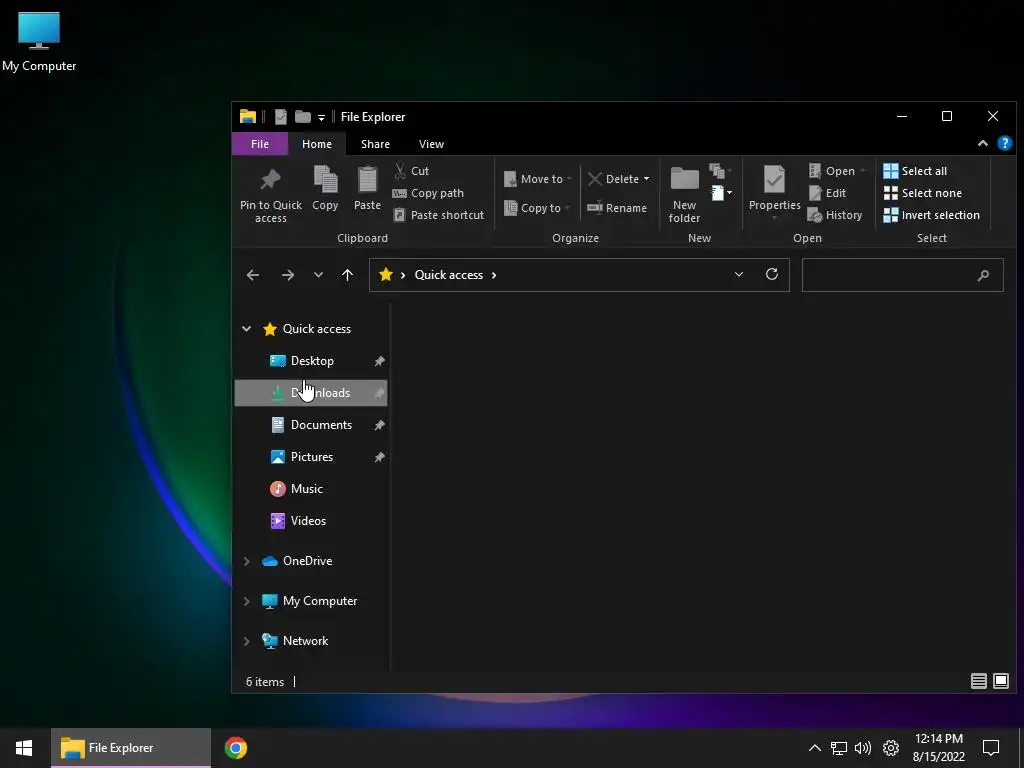1024x768 pixels.
Task: Launch Google Chrome from the taskbar
Action: pos(236,748)
